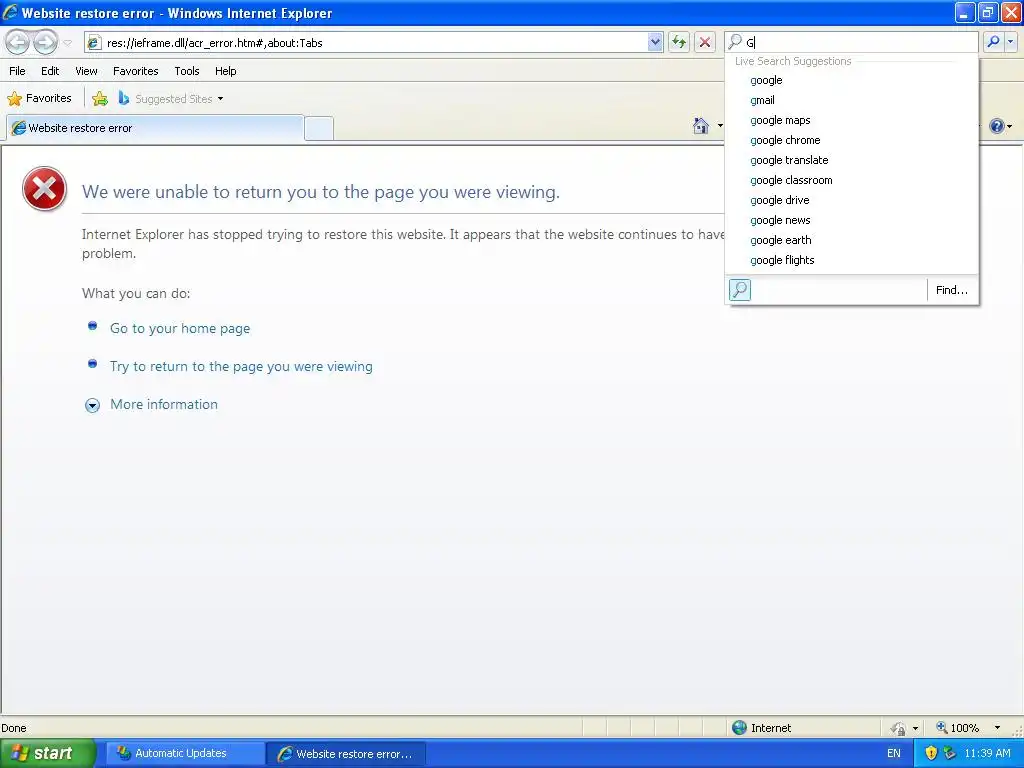This screenshot has height=768, width=1024.
Task: Open the Edit menu
Action: click(x=50, y=71)
